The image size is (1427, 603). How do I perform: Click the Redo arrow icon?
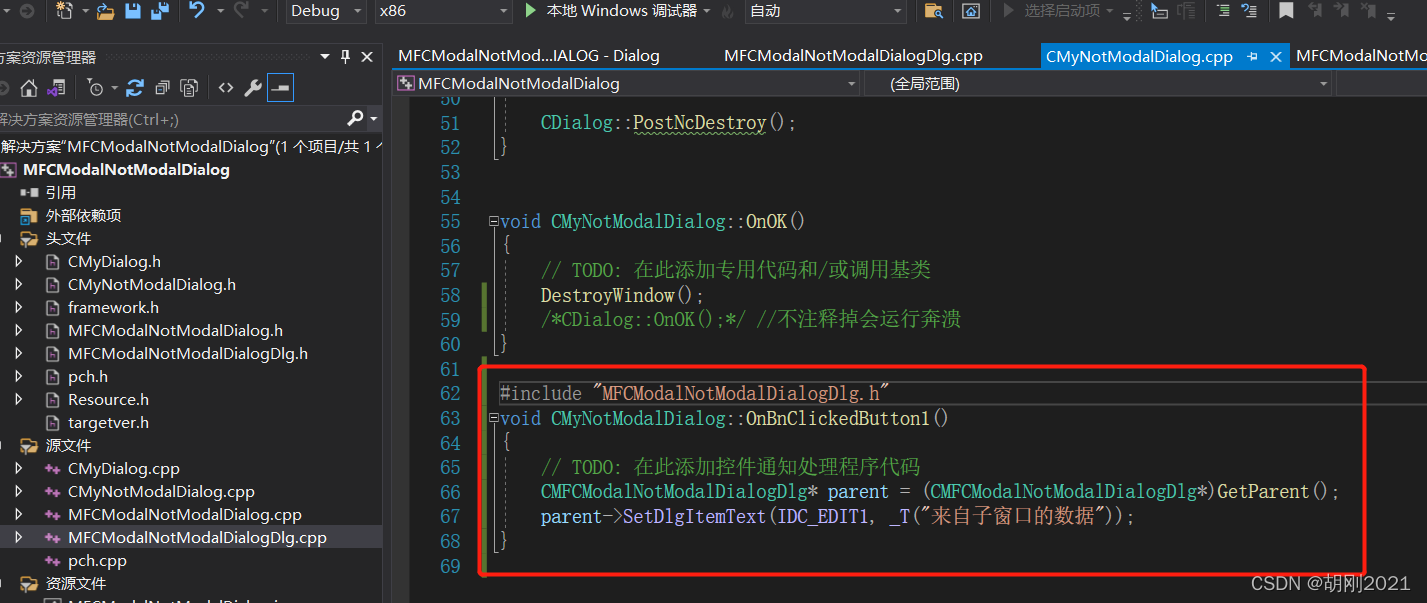point(241,11)
